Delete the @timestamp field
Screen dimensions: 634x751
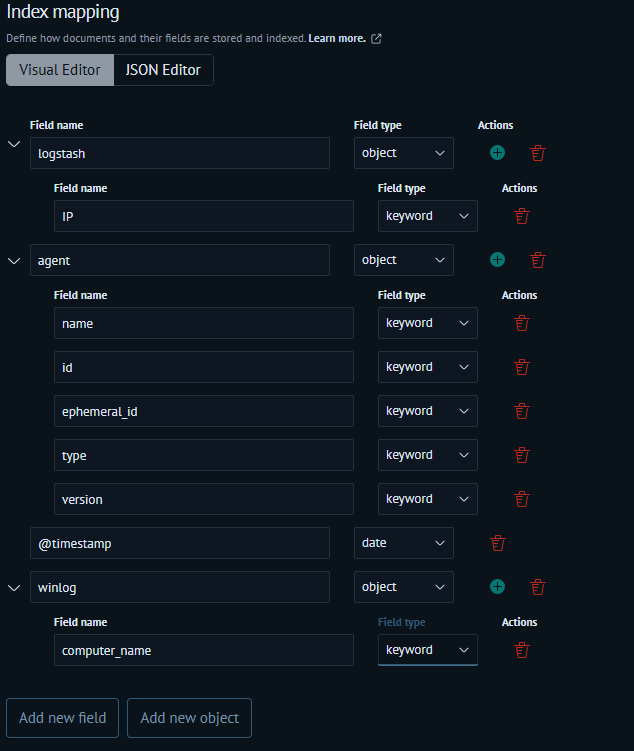coord(498,543)
